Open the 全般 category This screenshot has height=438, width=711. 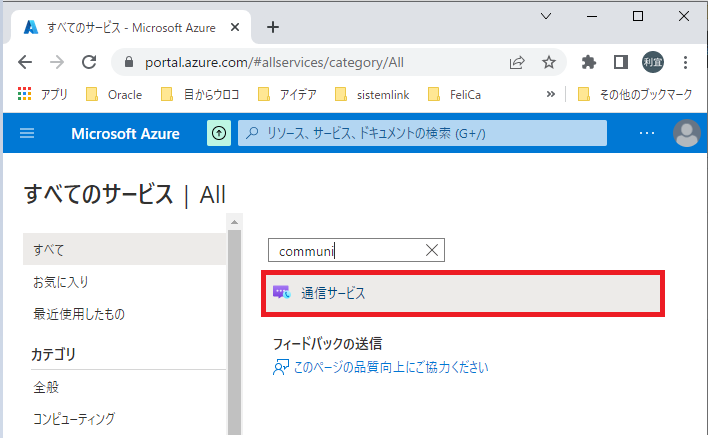coord(46,387)
